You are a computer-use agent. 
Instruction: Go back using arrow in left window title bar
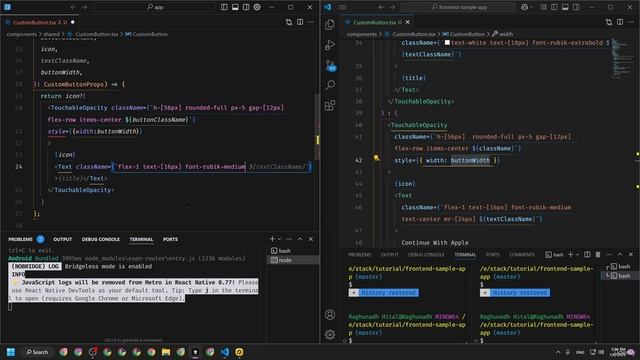(73, 7)
